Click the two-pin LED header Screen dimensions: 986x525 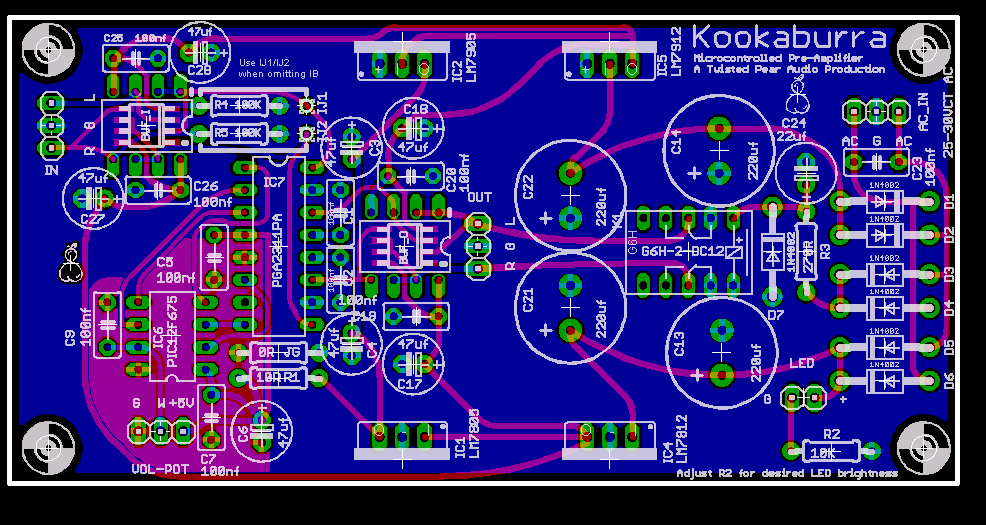click(x=803, y=397)
